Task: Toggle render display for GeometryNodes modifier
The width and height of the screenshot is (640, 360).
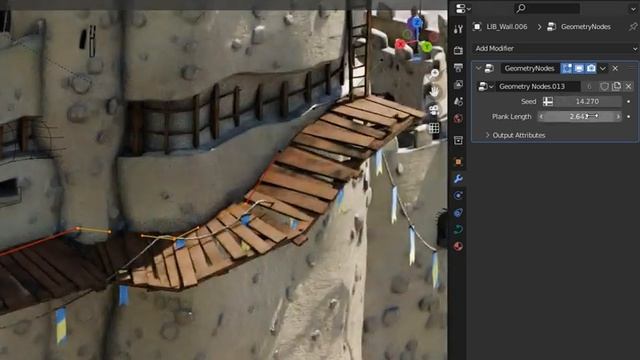Action: pyautogui.click(x=591, y=68)
